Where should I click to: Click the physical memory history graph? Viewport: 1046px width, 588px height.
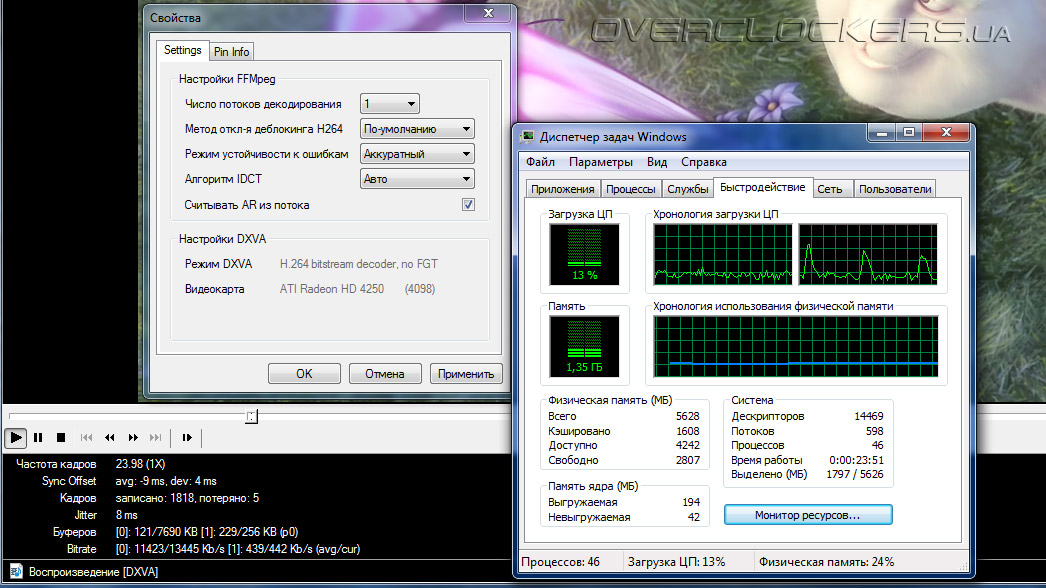796,346
